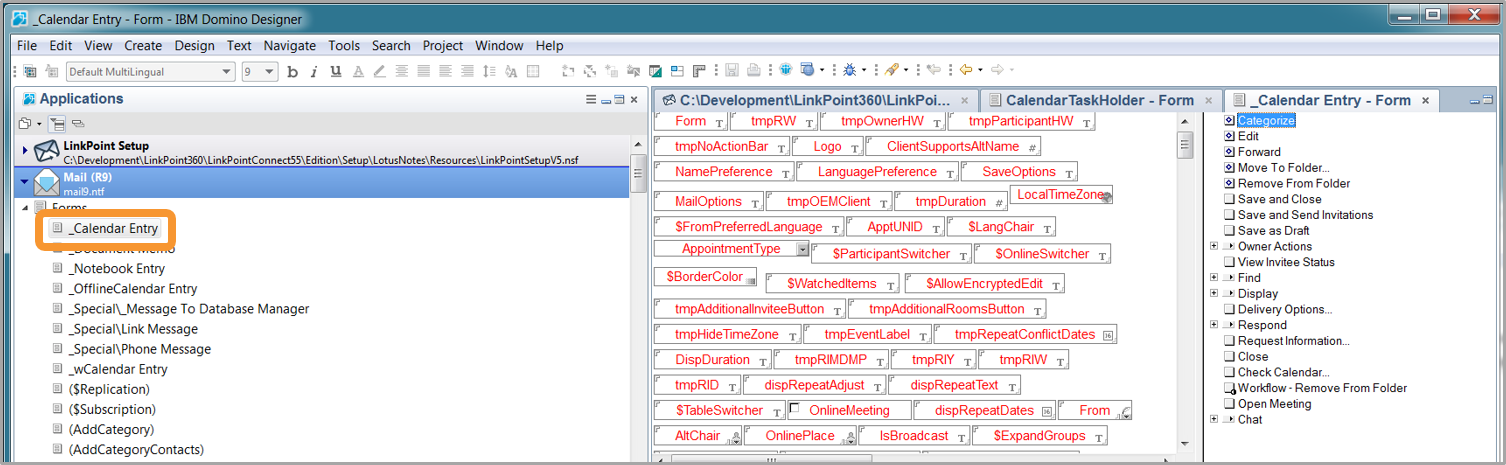Open the AppointmentType field dropdown
1506x465 pixels.
802,249
